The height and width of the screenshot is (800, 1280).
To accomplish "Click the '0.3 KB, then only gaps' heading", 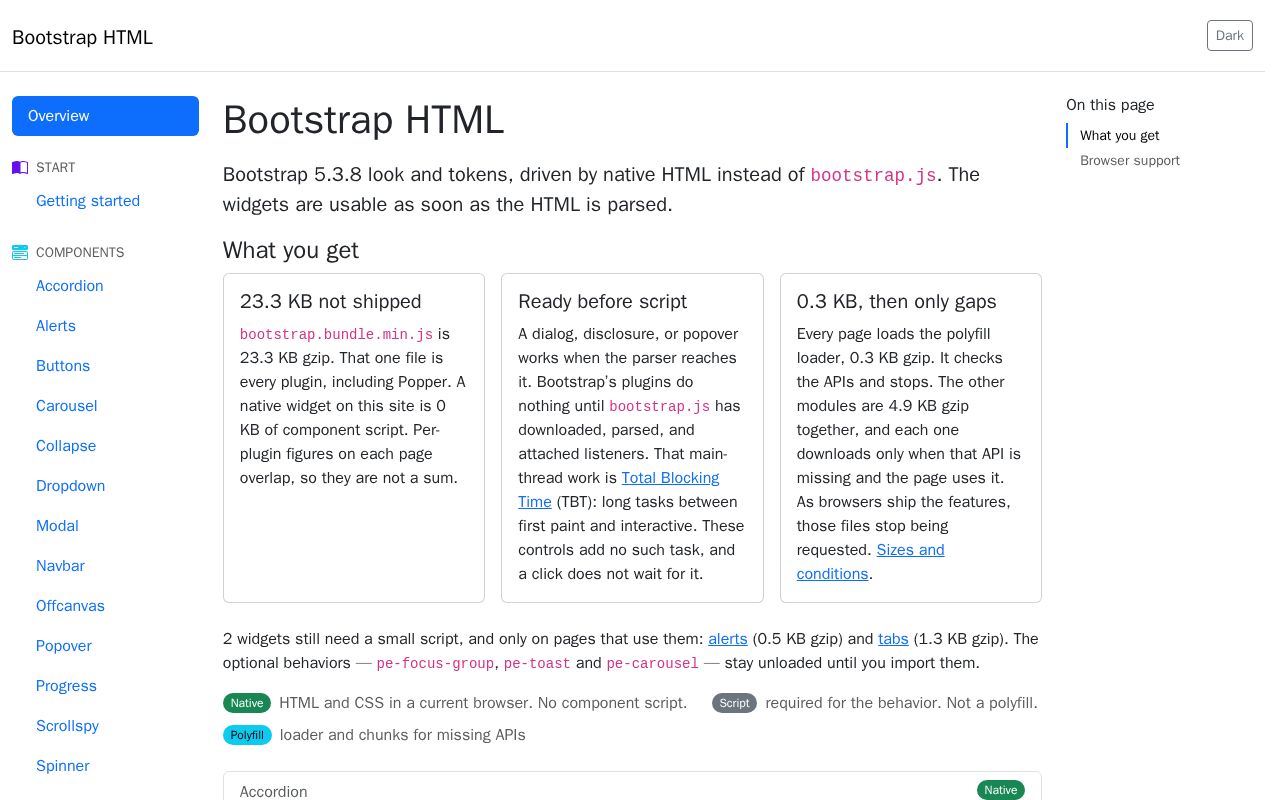I will pos(897,302).
